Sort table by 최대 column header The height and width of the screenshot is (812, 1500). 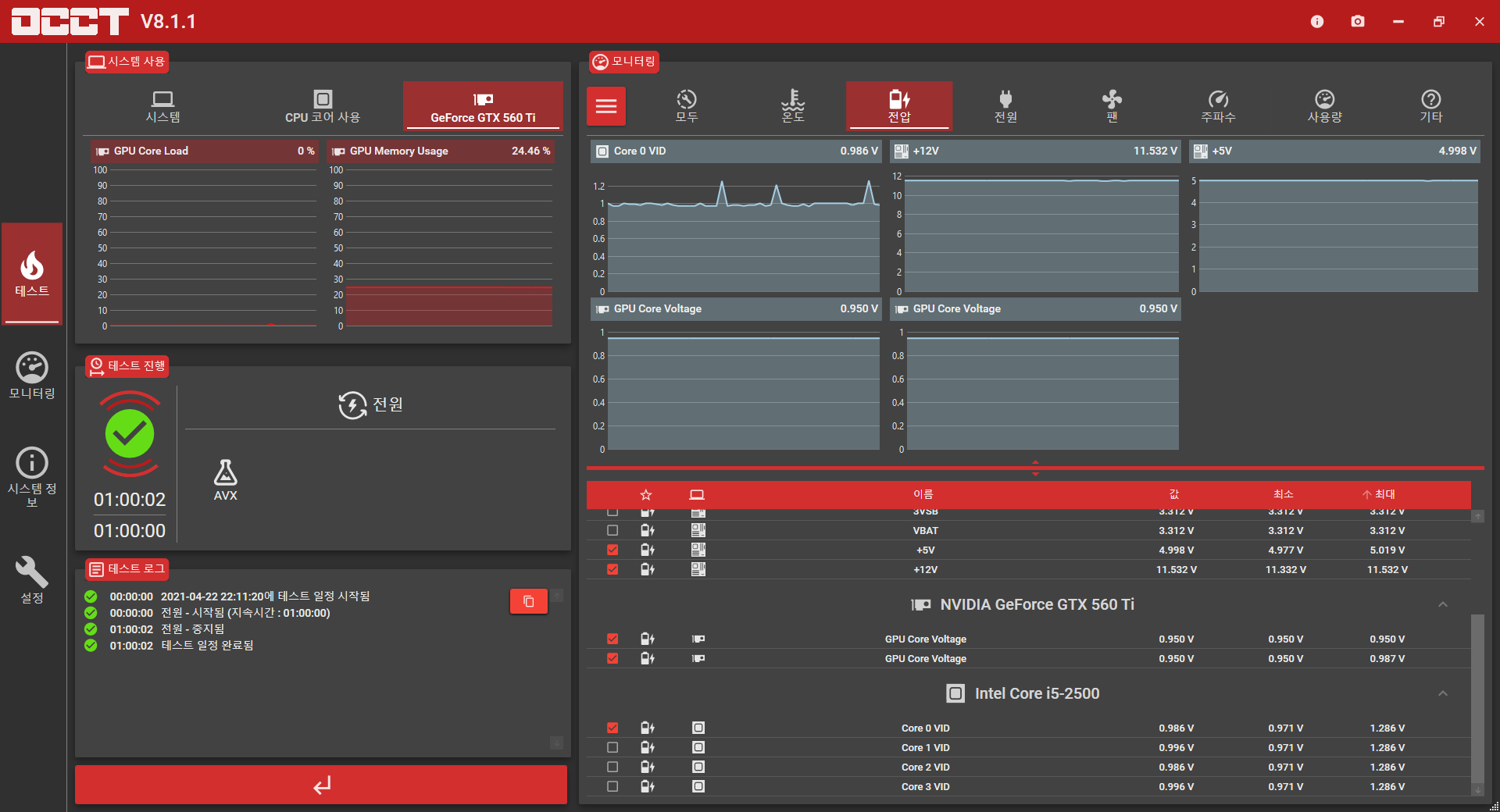1379,494
